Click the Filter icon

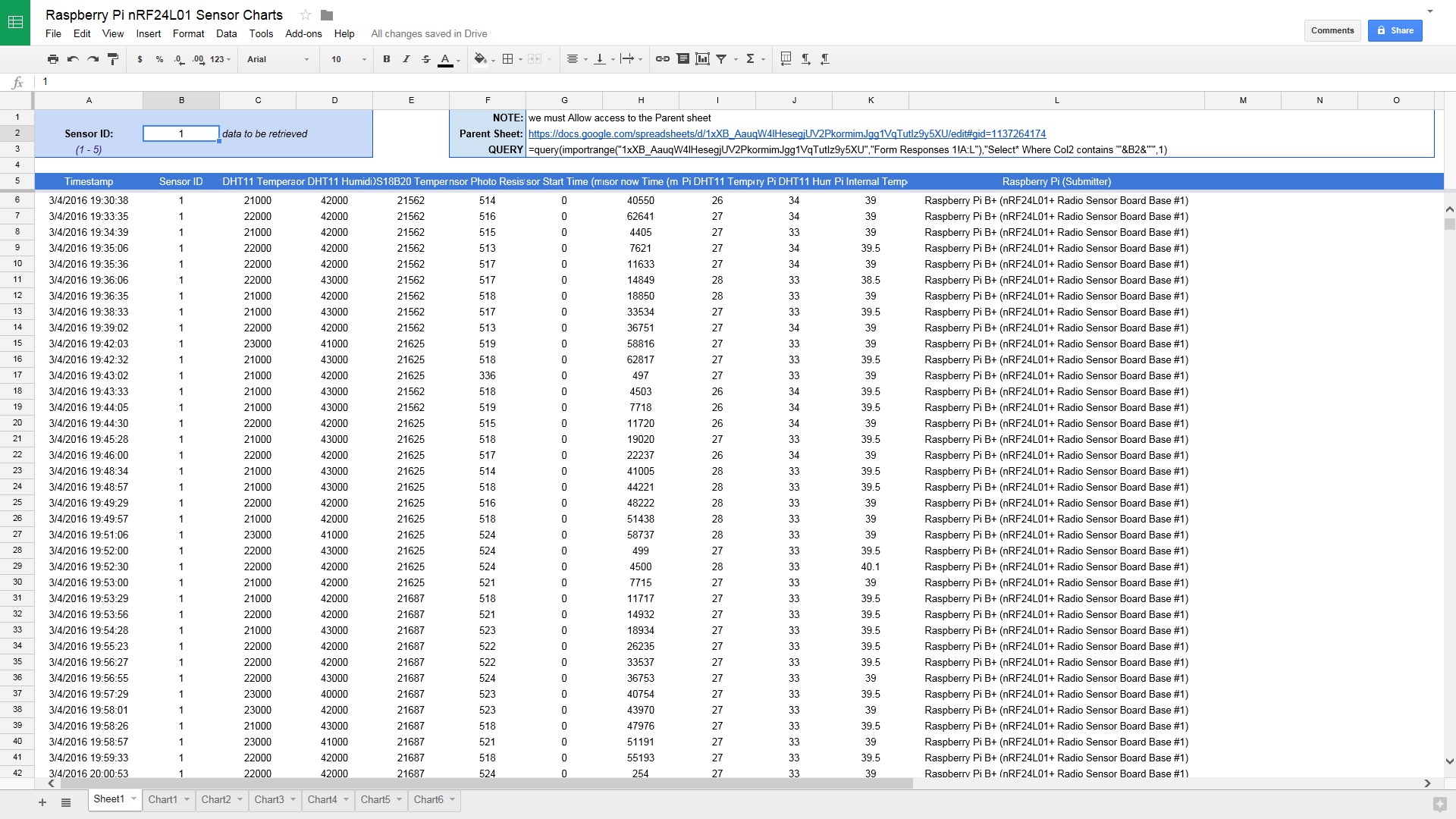[x=722, y=59]
